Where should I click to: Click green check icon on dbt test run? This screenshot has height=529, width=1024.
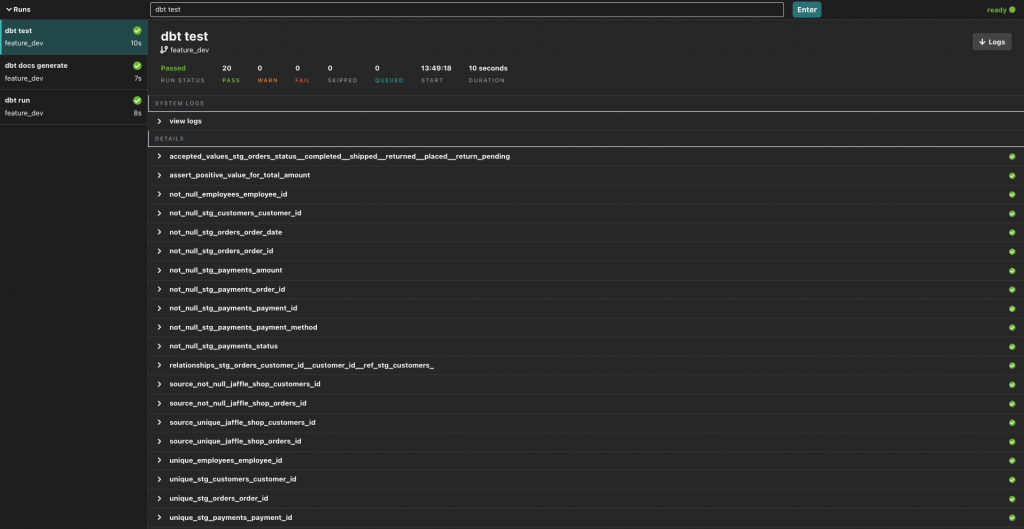[137, 31]
